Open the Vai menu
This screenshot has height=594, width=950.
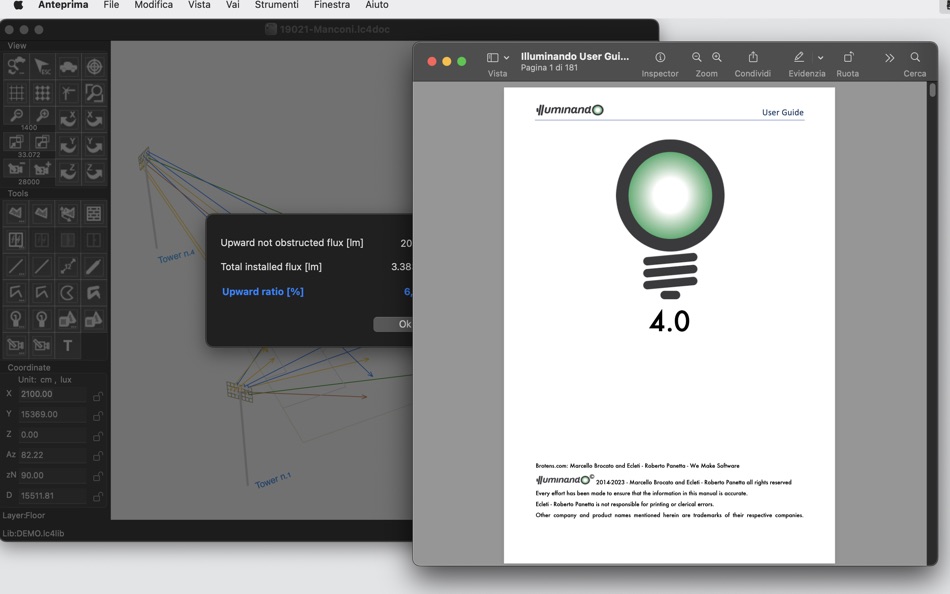click(233, 5)
